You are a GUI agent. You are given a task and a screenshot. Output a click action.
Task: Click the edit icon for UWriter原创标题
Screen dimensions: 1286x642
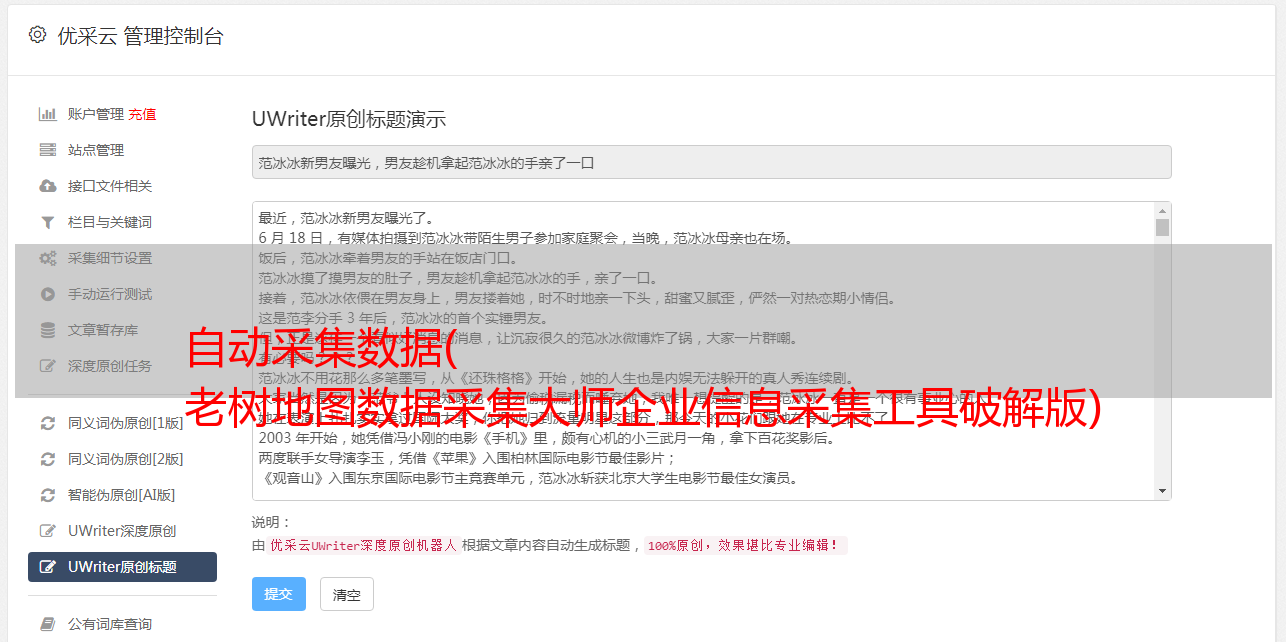[47, 567]
